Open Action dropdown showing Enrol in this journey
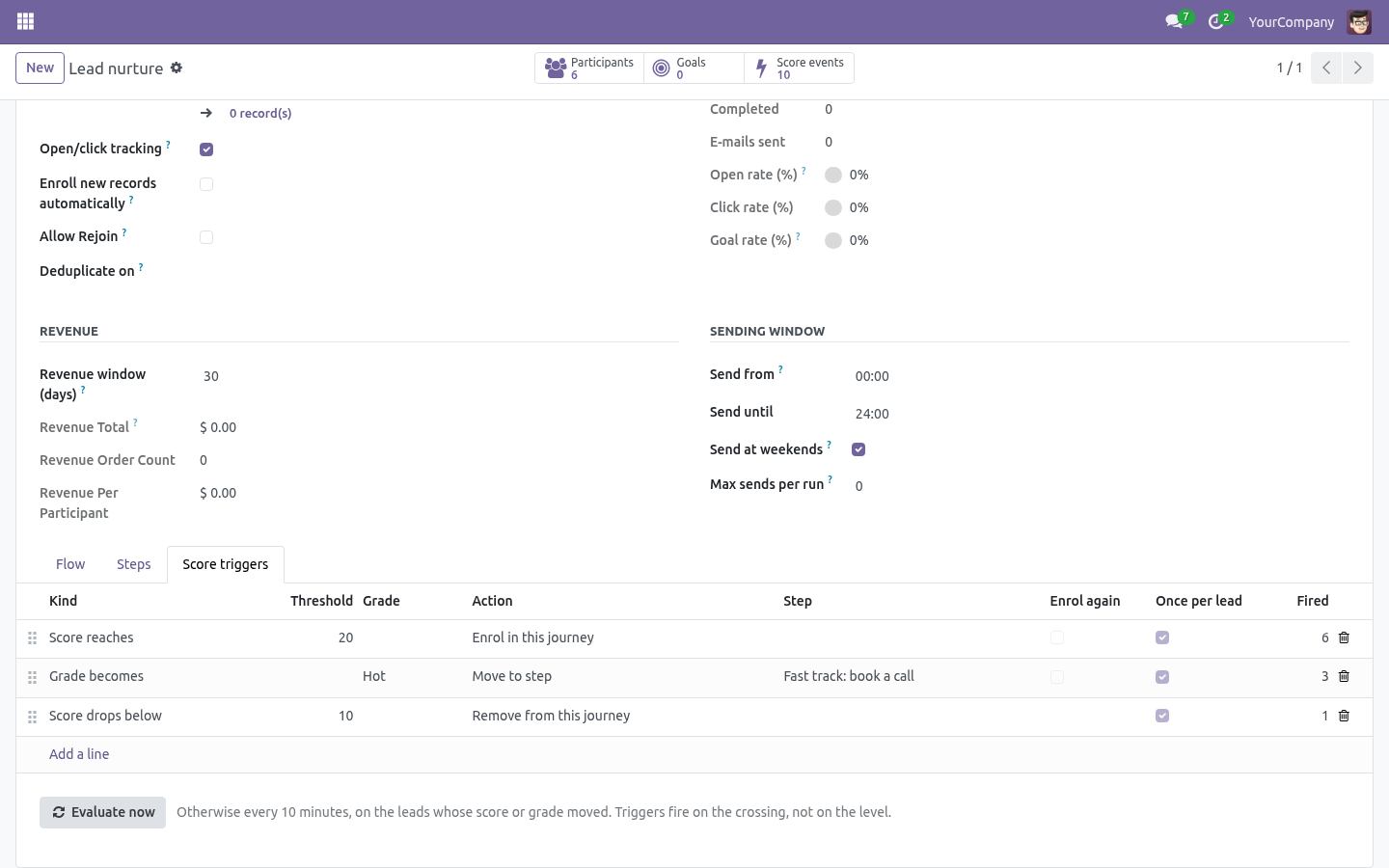Image resolution: width=1389 pixels, height=868 pixels. click(x=623, y=637)
